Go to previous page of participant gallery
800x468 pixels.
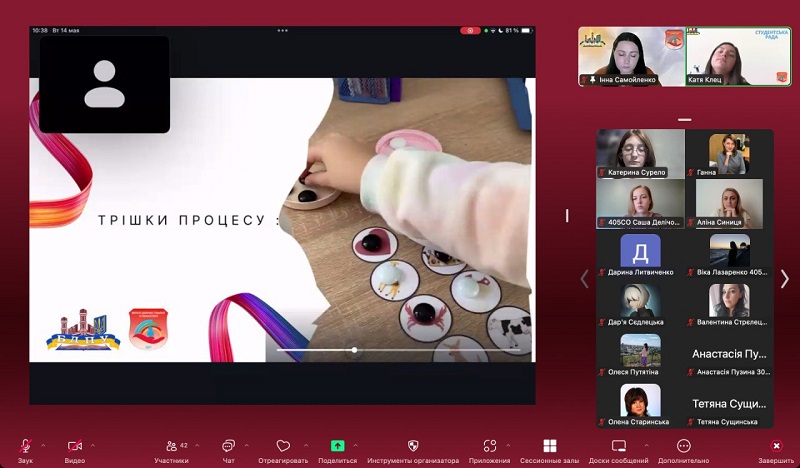tap(586, 279)
